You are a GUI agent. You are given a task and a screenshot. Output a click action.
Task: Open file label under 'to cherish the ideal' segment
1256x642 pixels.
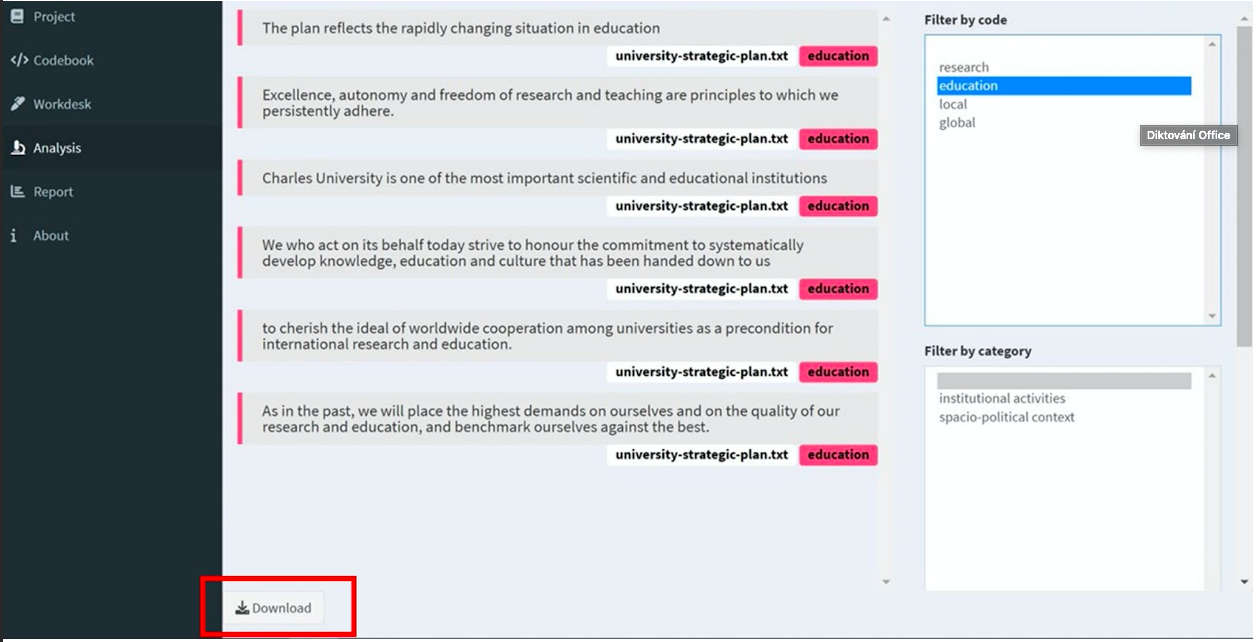click(x=702, y=372)
